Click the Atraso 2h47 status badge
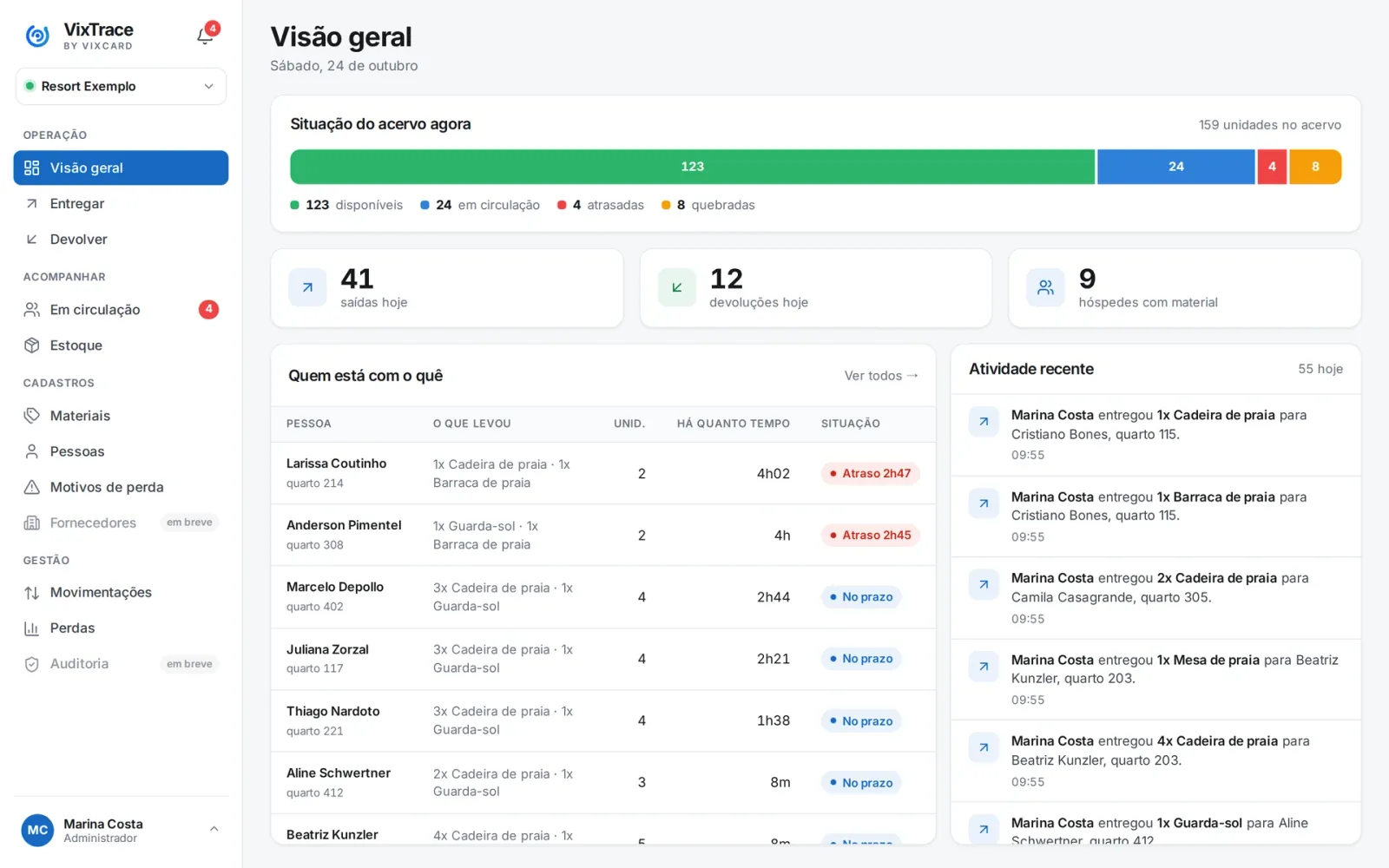The height and width of the screenshot is (868, 1389). pyautogui.click(x=870, y=474)
